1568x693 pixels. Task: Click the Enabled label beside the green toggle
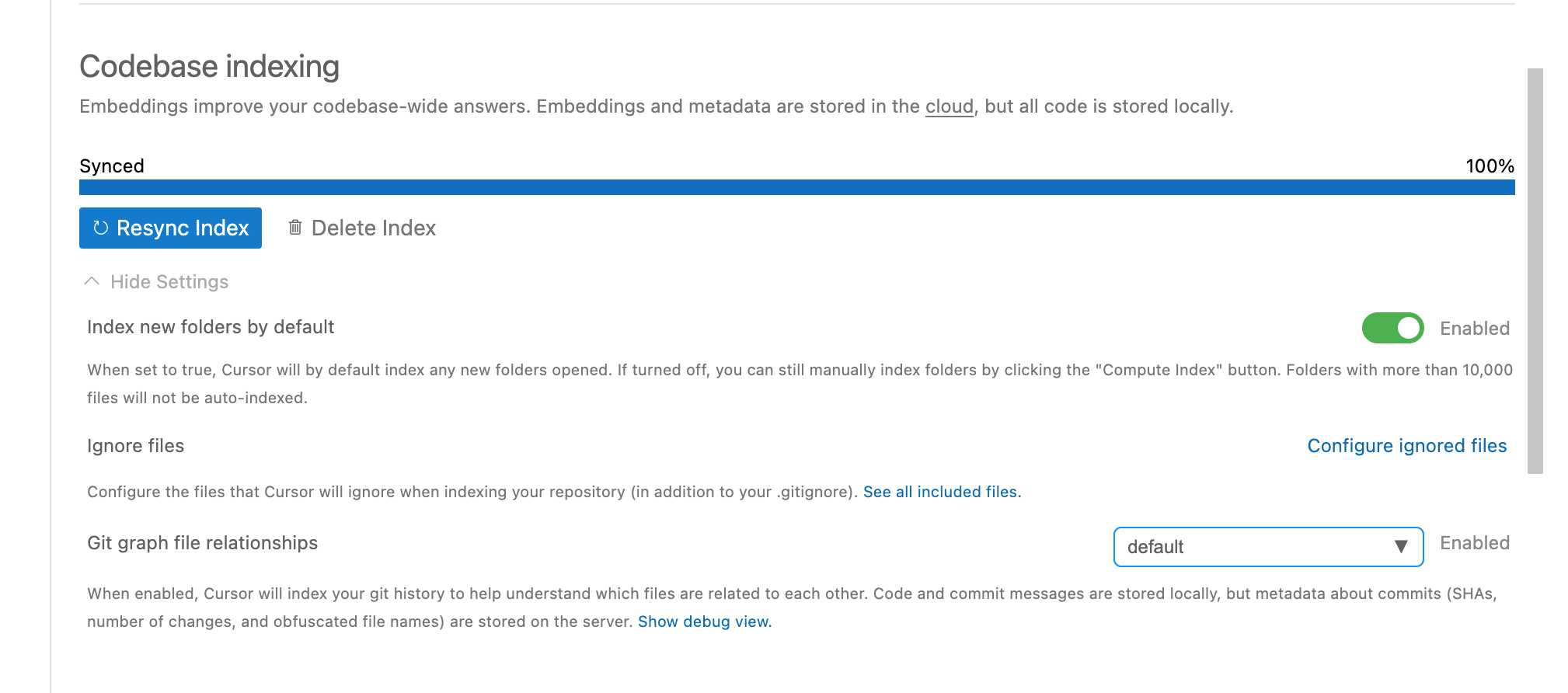coord(1475,329)
